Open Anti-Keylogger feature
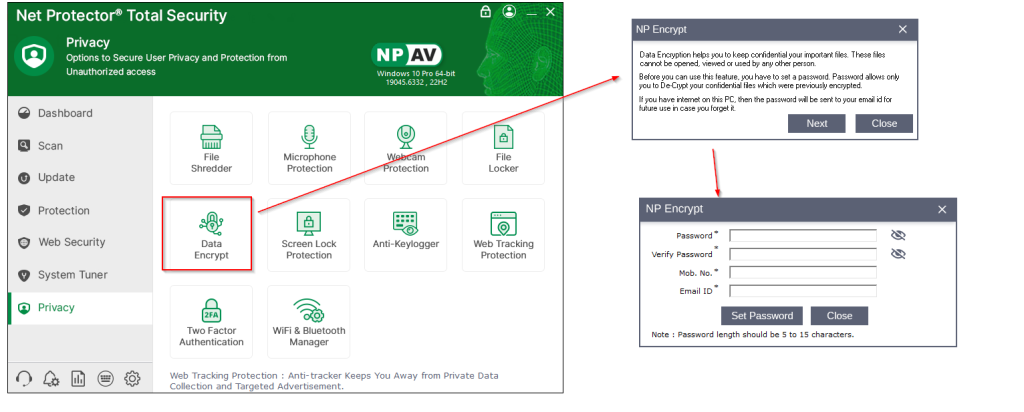 (x=406, y=234)
